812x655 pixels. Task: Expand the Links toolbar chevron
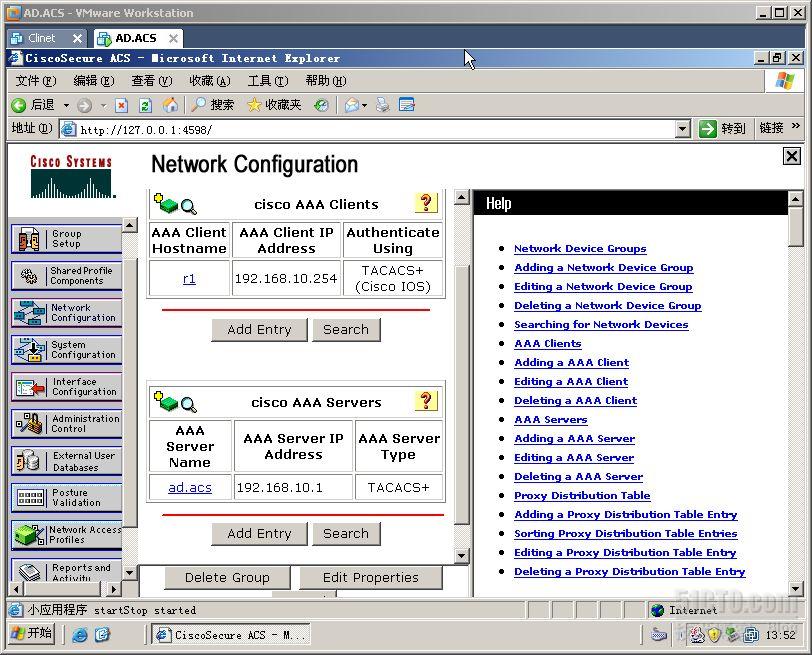coord(795,126)
